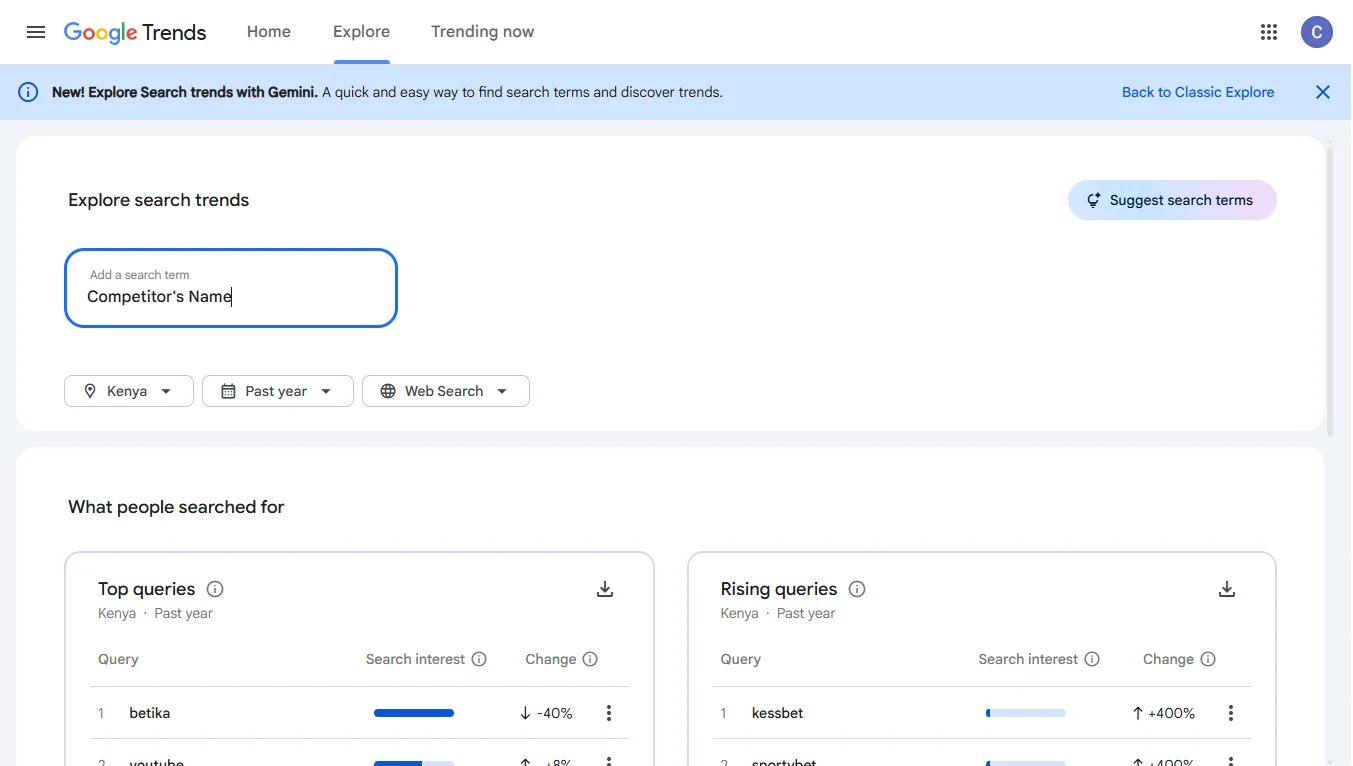The image size is (1353, 766).
Task: Open more options for betika row
Action: pyautogui.click(x=609, y=713)
